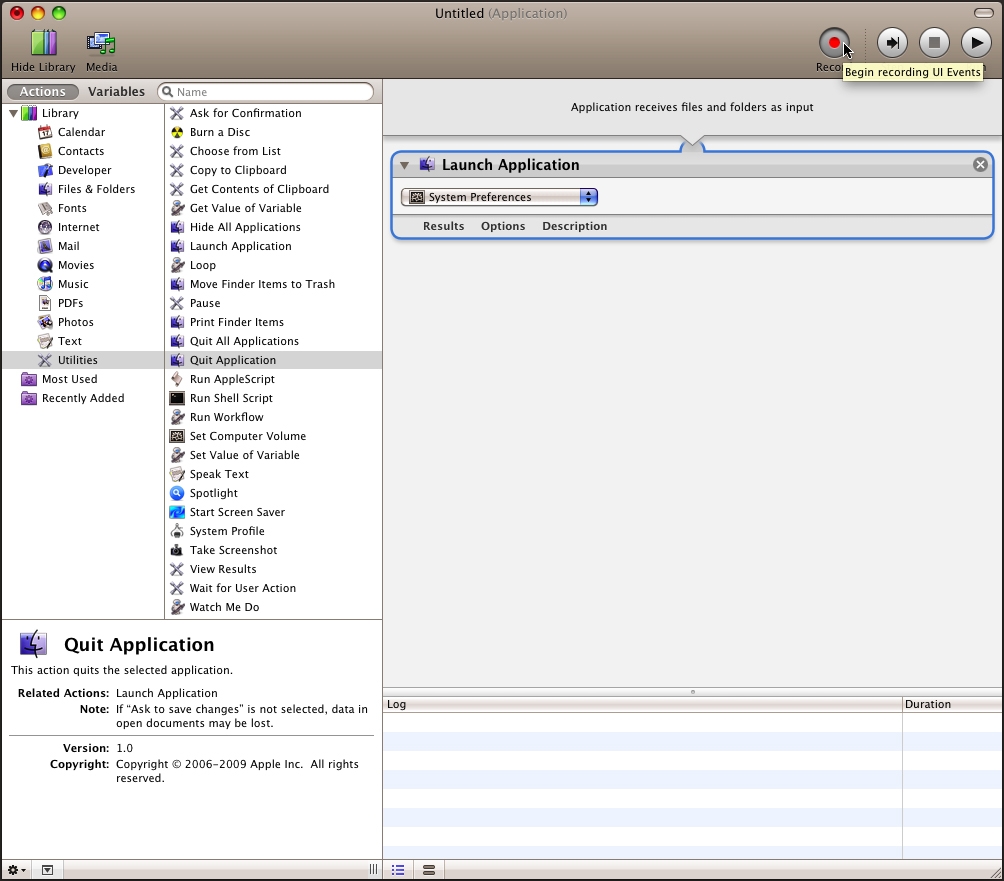Select the Actions tab
Screen dimensions: 1004x881
tap(43, 92)
